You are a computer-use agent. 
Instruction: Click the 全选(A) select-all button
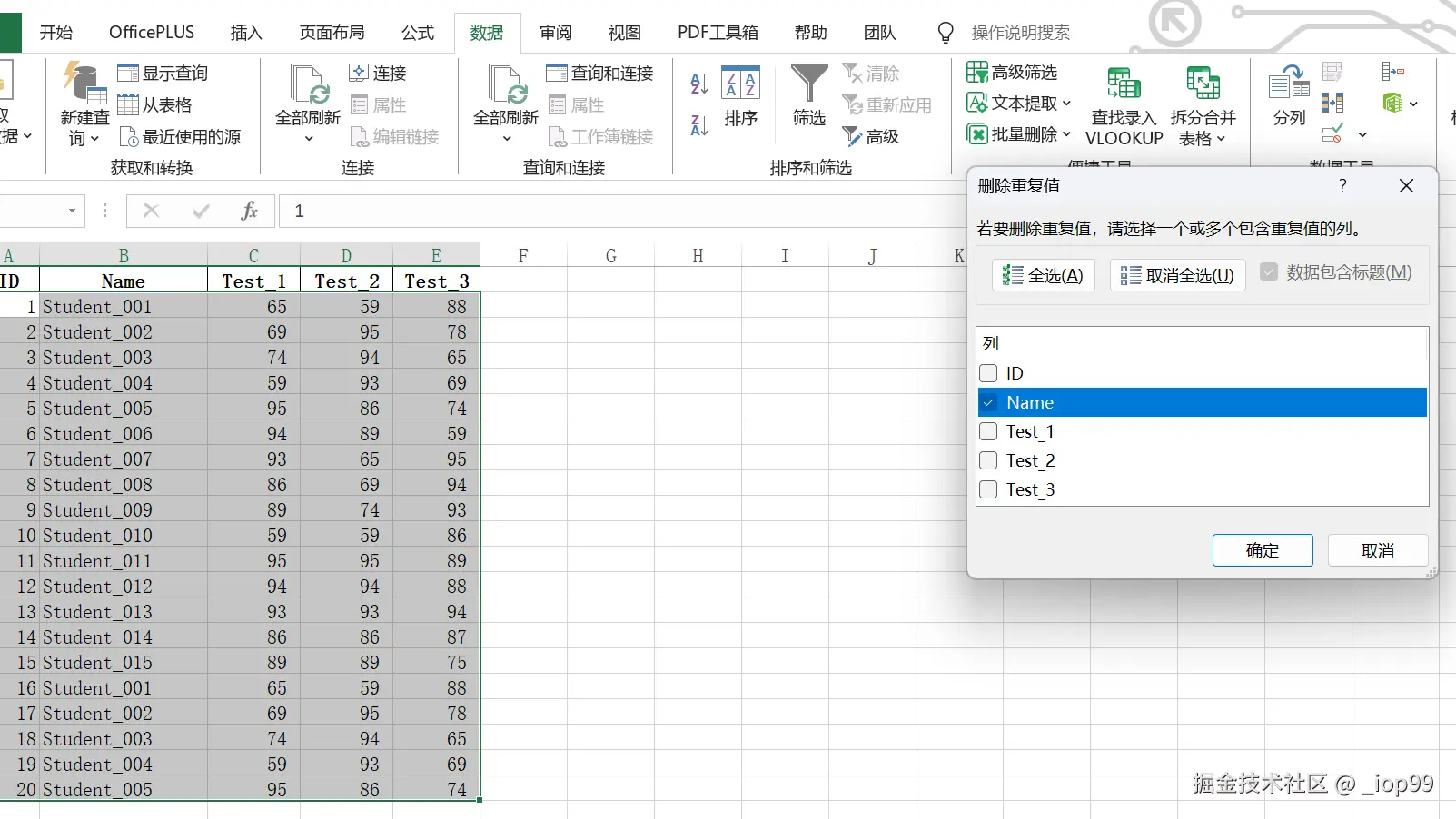(1043, 274)
